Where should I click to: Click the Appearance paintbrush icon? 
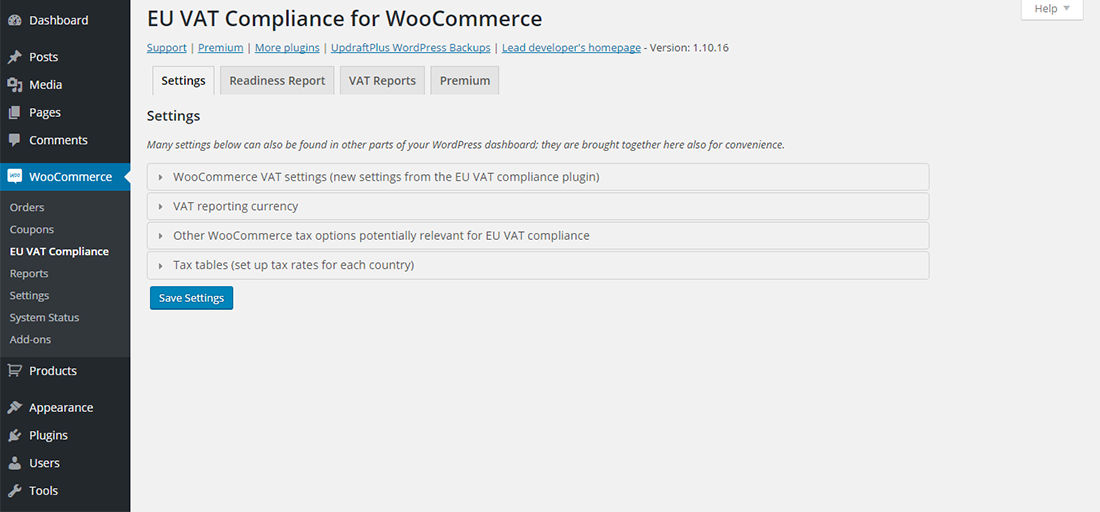[15, 408]
